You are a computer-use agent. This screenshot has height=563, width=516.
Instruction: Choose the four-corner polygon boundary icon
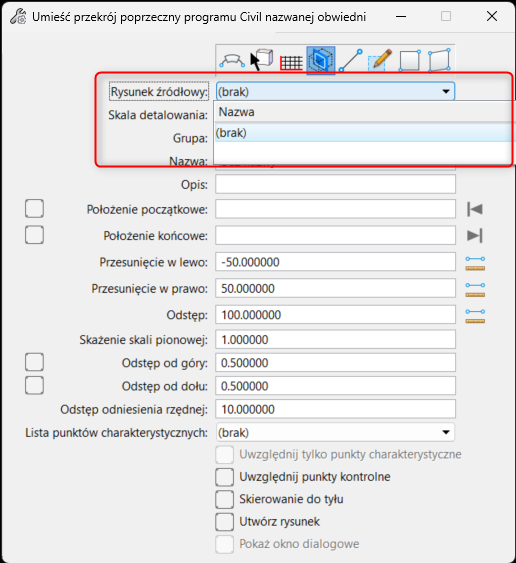coord(439,60)
